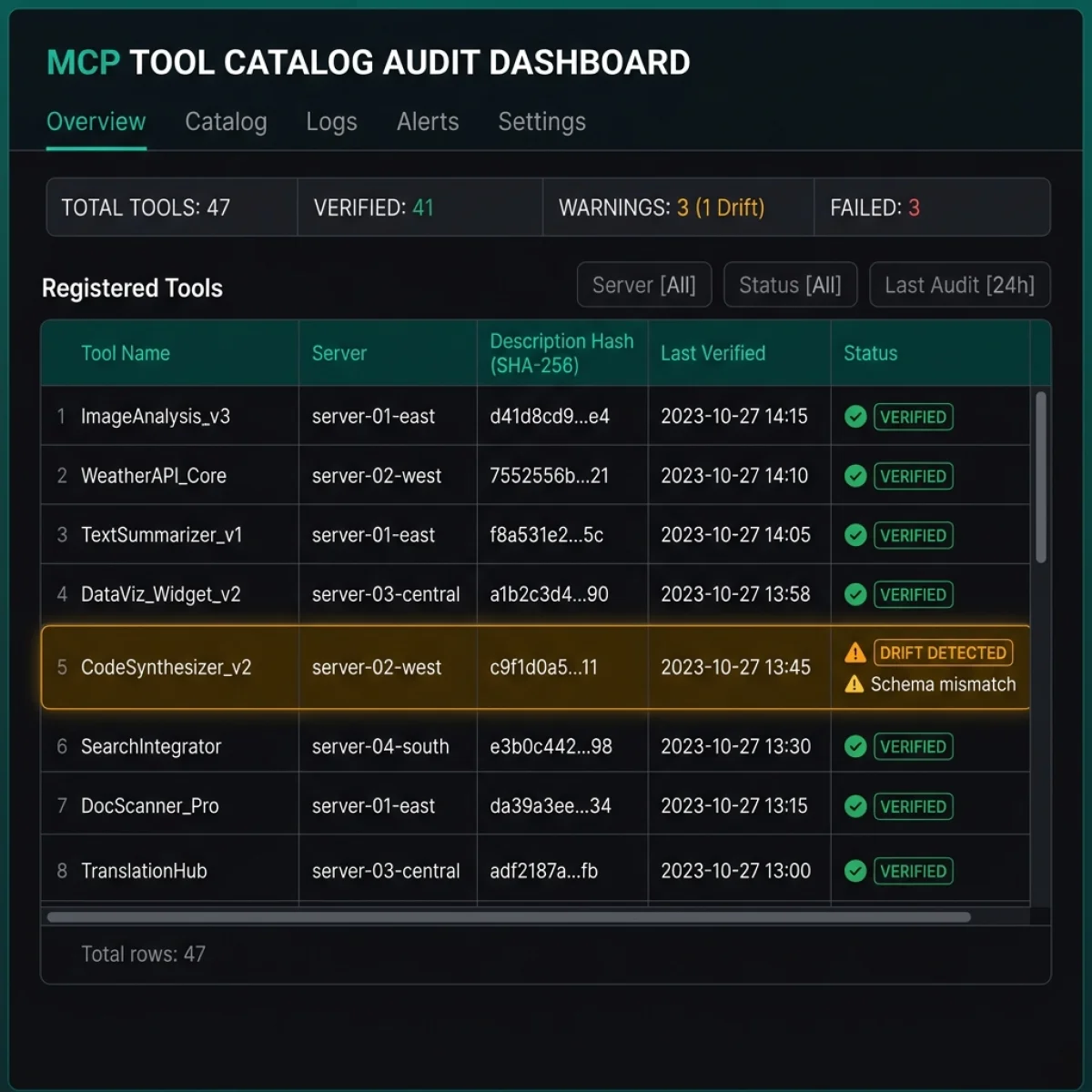Screen dimensions: 1092x1092
Task: Select the TOTAL TOOLS: 47 summary card
Action: 173,207
